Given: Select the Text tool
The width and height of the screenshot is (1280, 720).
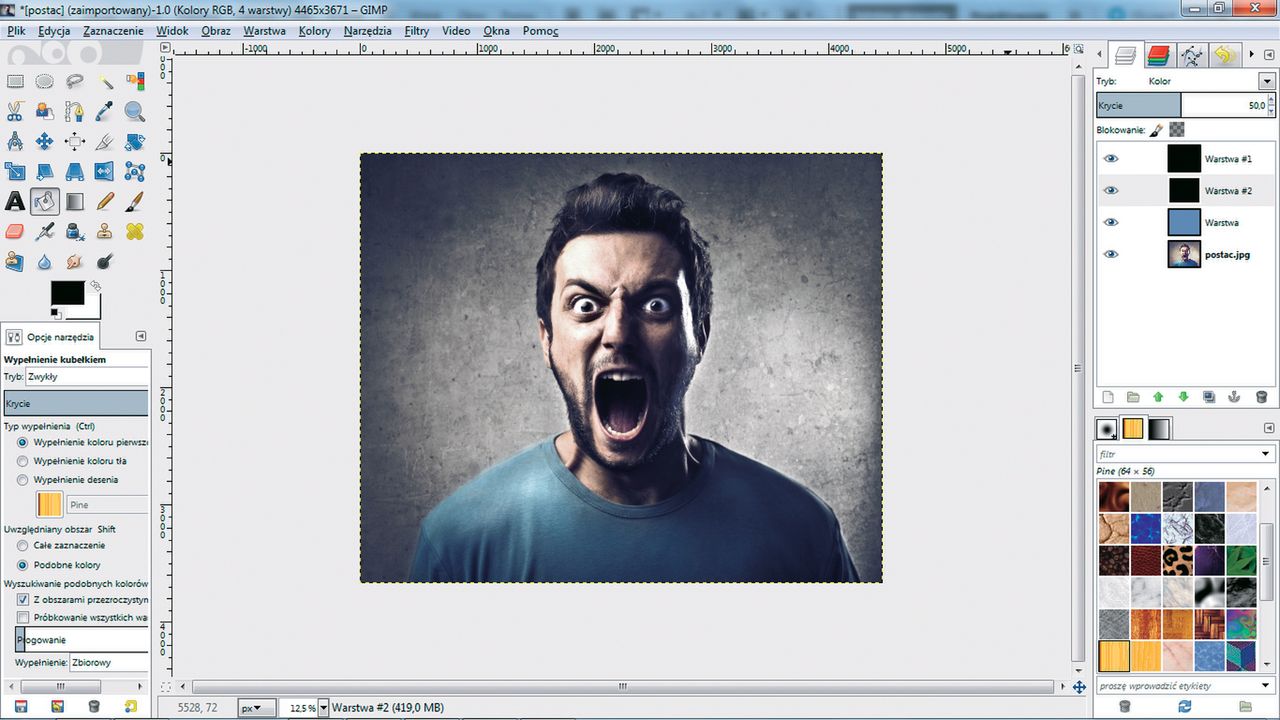Looking at the screenshot, I should [x=15, y=201].
